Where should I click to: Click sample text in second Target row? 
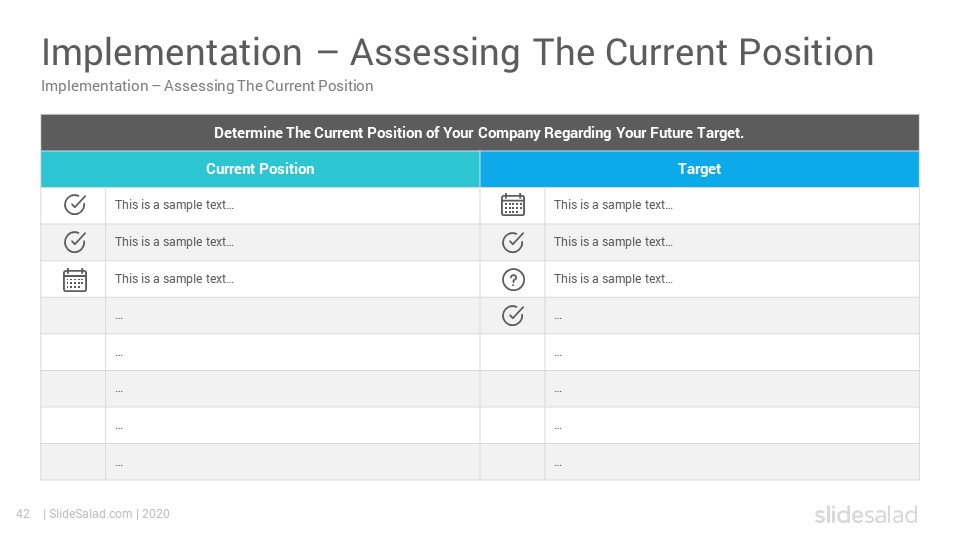click(x=613, y=242)
